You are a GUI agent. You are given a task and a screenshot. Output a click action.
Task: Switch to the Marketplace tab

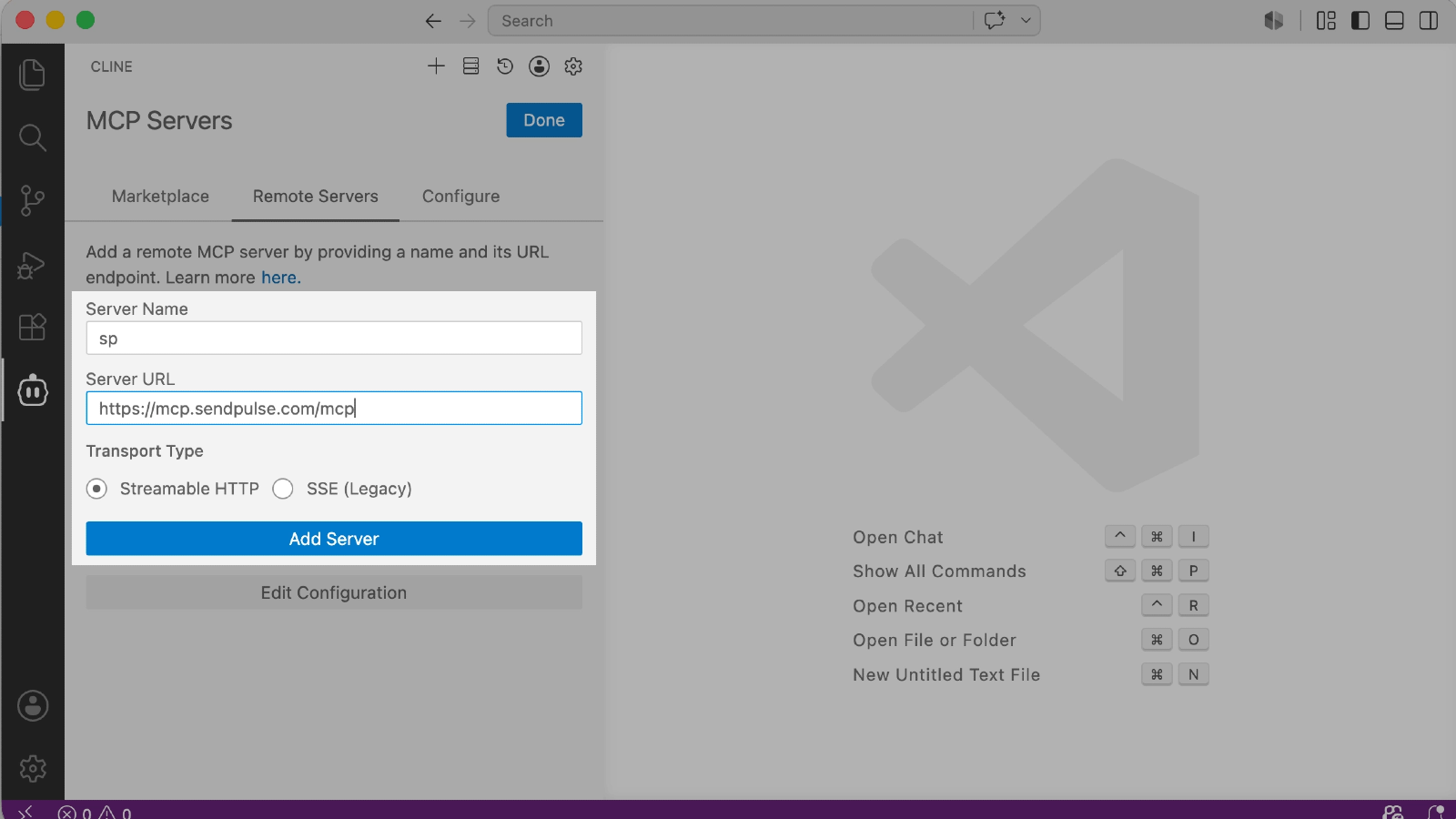point(160,197)
